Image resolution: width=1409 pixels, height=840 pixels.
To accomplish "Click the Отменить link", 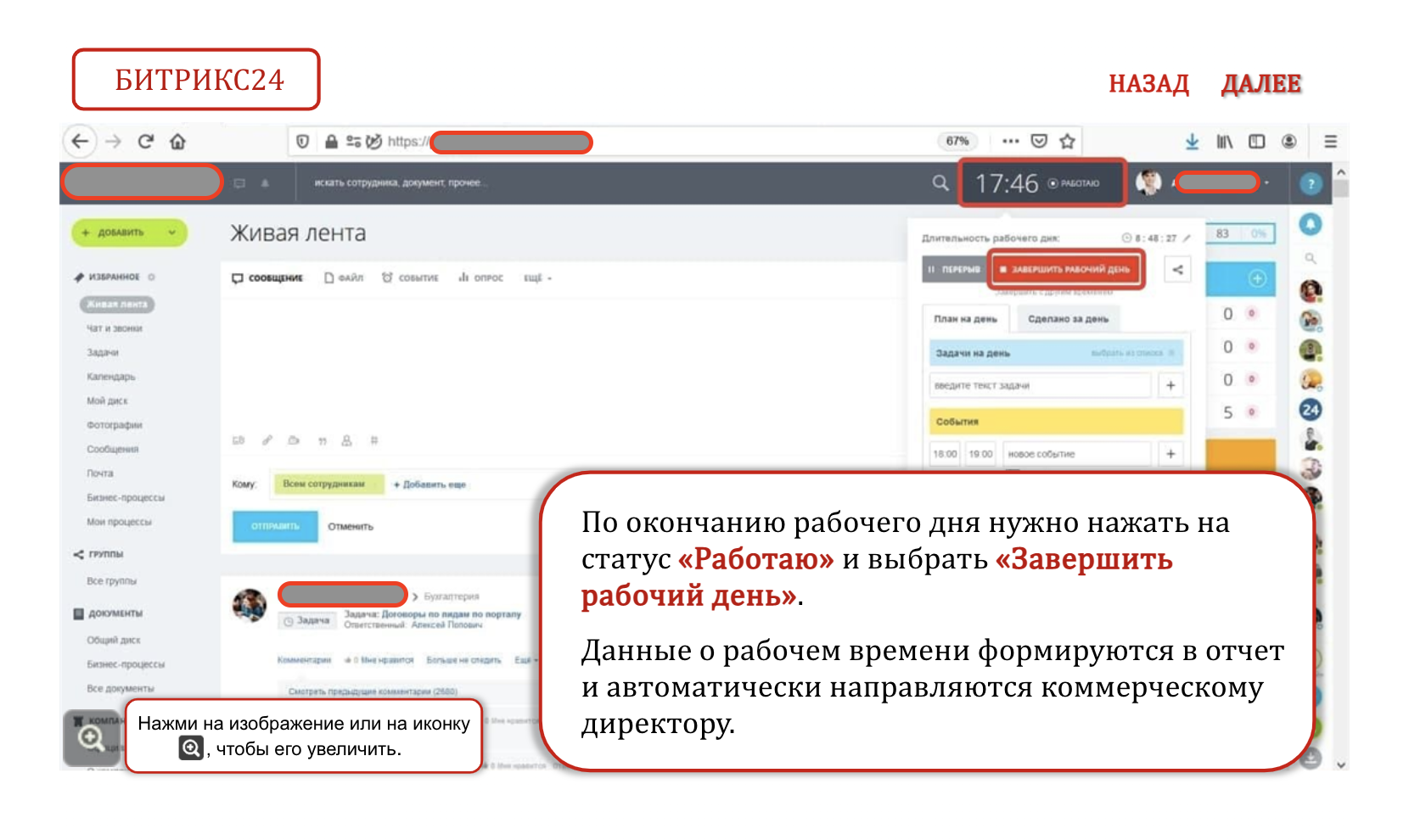I will [x=351, y=527].
